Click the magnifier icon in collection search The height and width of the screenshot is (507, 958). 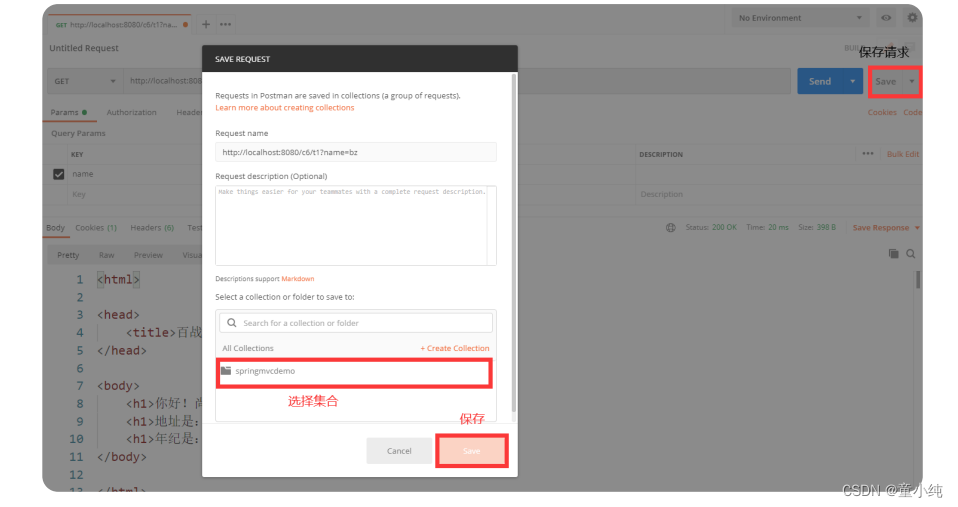[x=232, y=323]
